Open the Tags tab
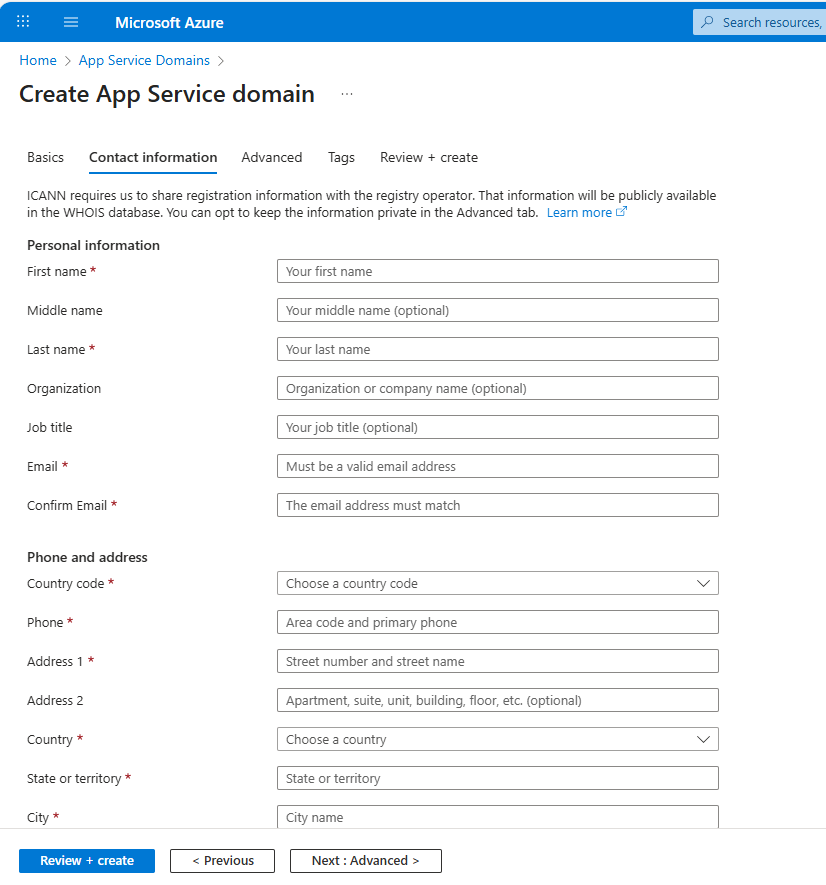This screenshot has height=885, width=826. point(341,157)
